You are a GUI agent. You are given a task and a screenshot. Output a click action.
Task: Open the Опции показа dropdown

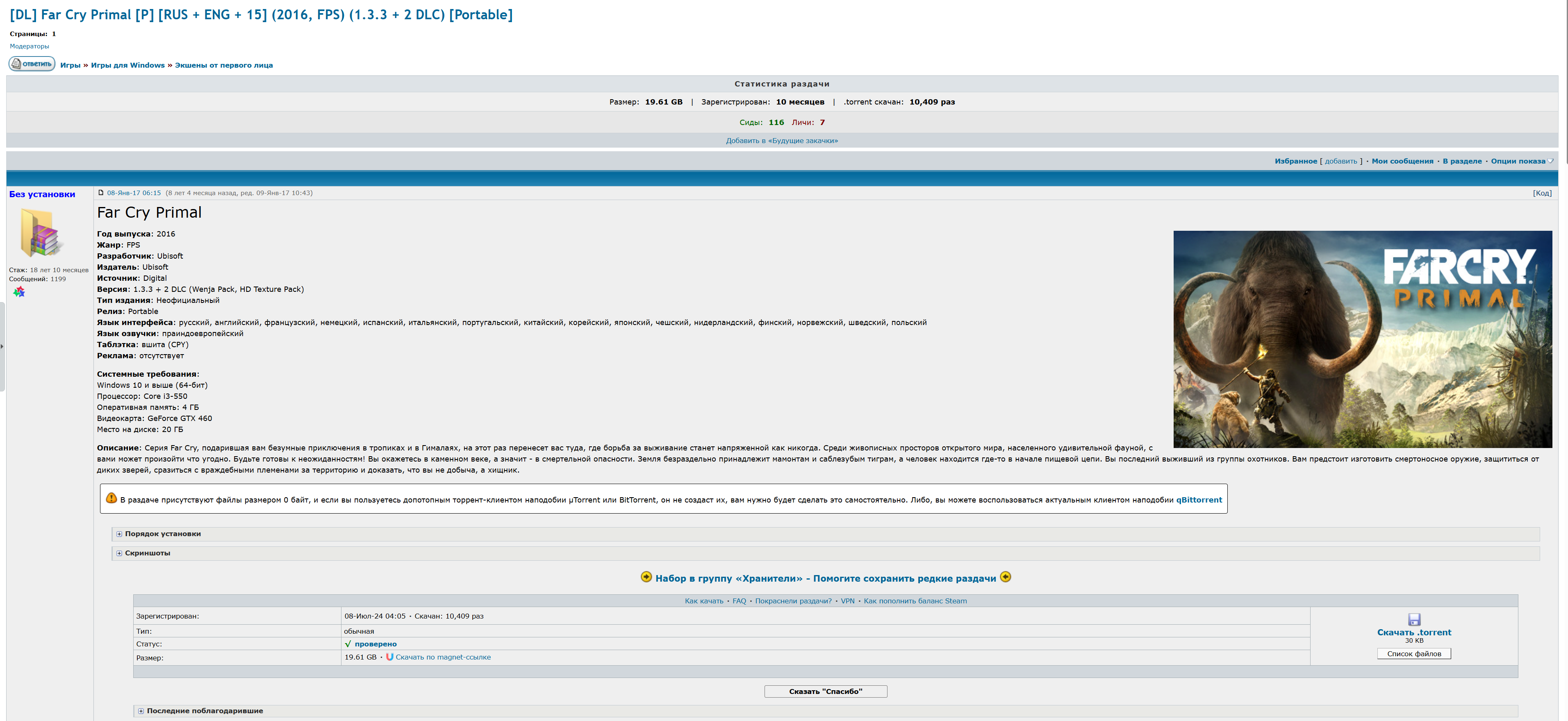coord(1521,161)
